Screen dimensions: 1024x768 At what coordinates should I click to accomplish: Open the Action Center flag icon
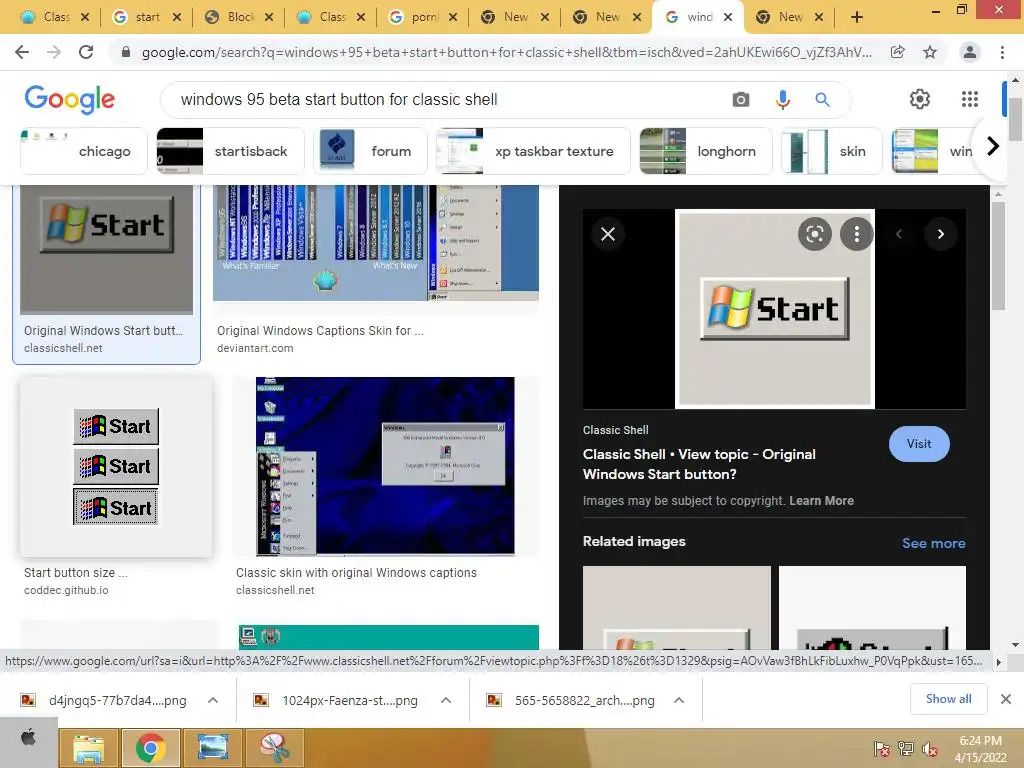(x=881, y=749)
